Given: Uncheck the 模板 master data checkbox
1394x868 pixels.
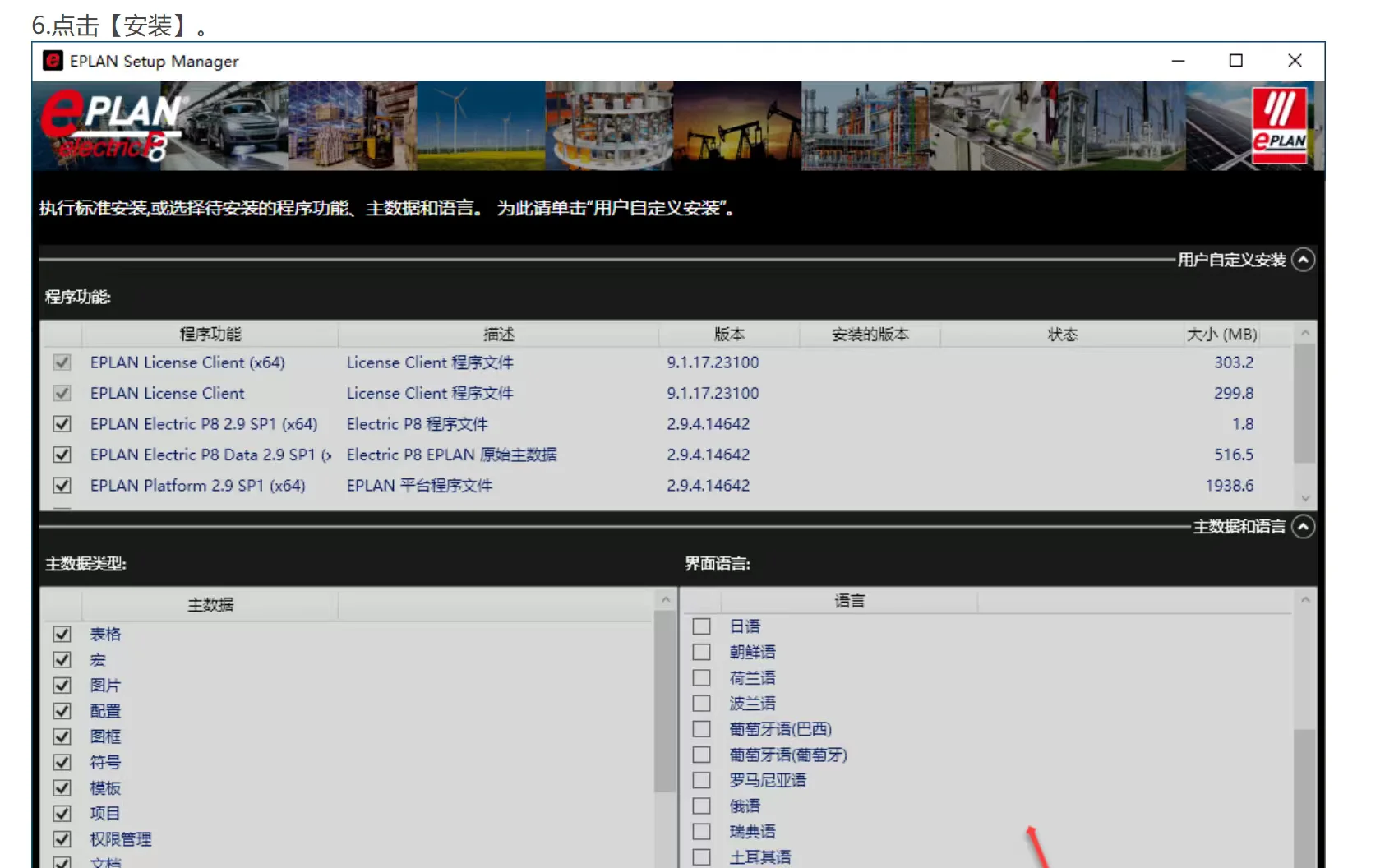Looking at the screenshot, I should coord(62,788).
